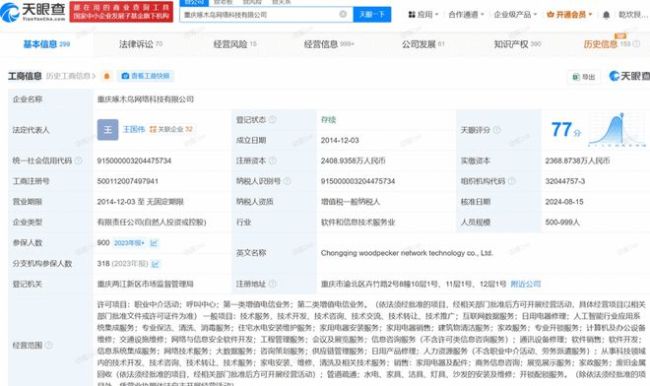Click the 查看工商快照 button
Image resolution: width=650 pixels, height=386 pixels.
[146, 76]
